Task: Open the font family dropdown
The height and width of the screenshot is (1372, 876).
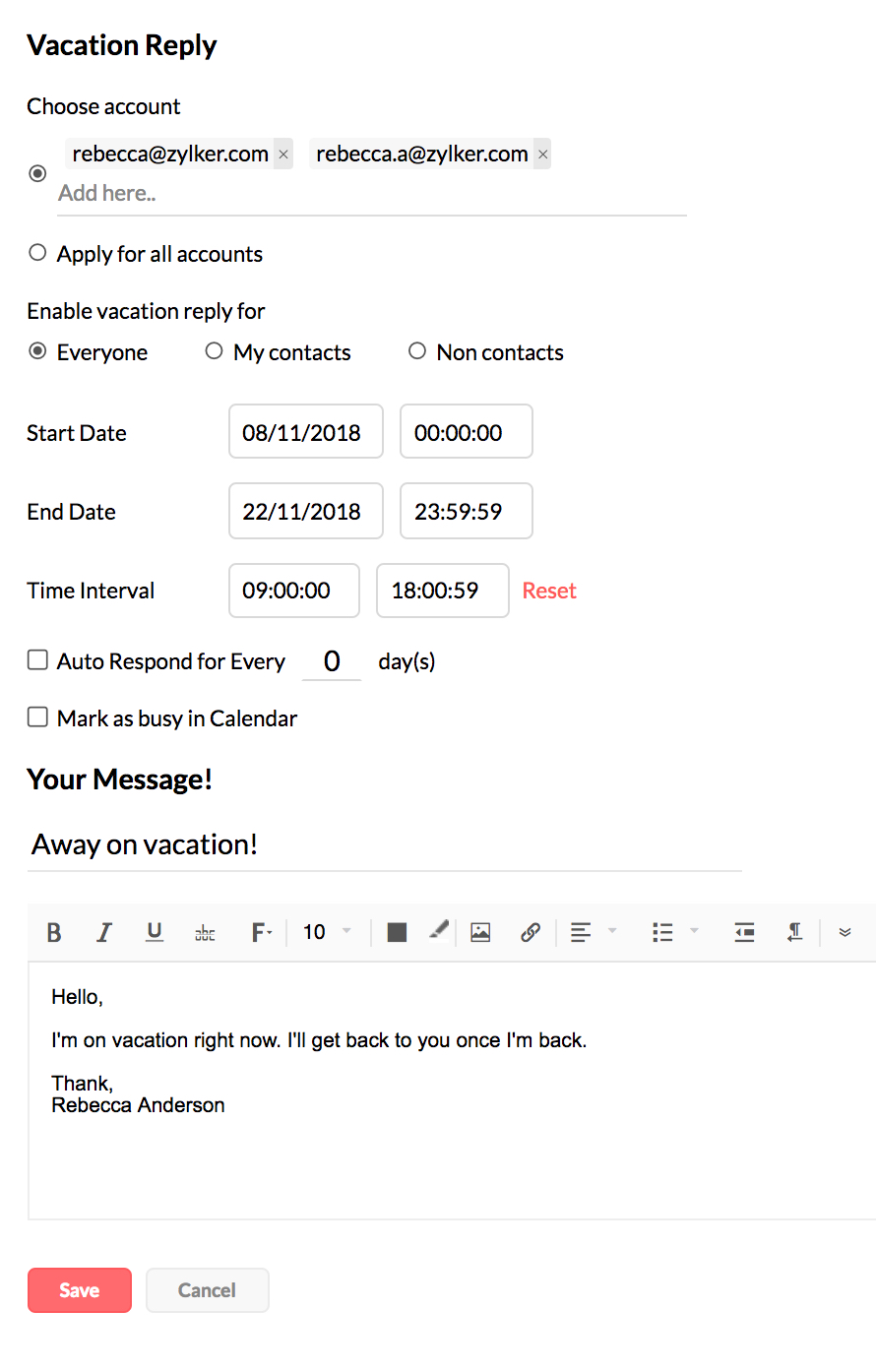Action: (261, 932)
